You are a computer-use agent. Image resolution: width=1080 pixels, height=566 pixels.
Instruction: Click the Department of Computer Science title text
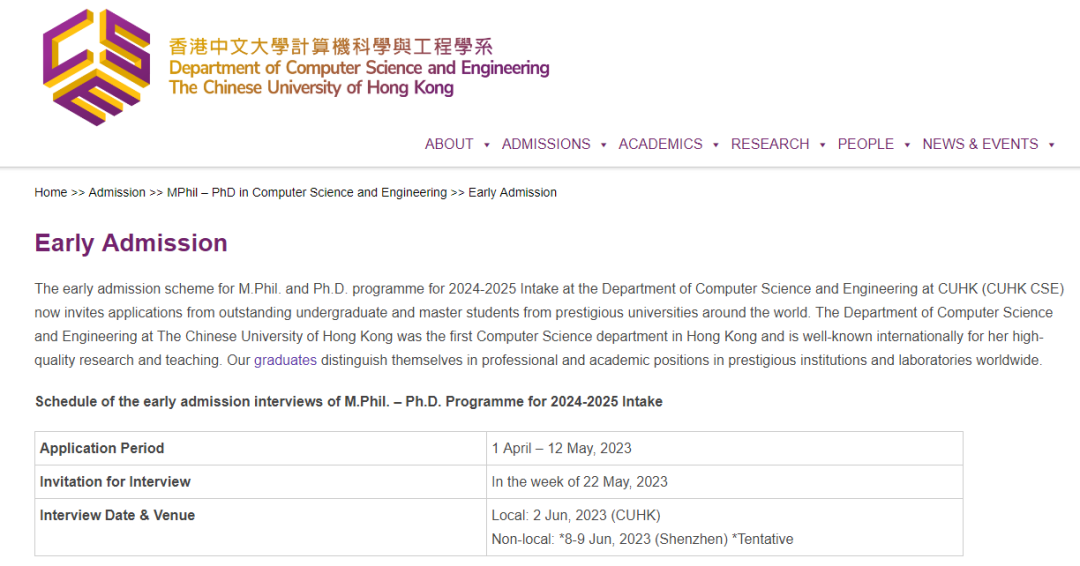359,68
